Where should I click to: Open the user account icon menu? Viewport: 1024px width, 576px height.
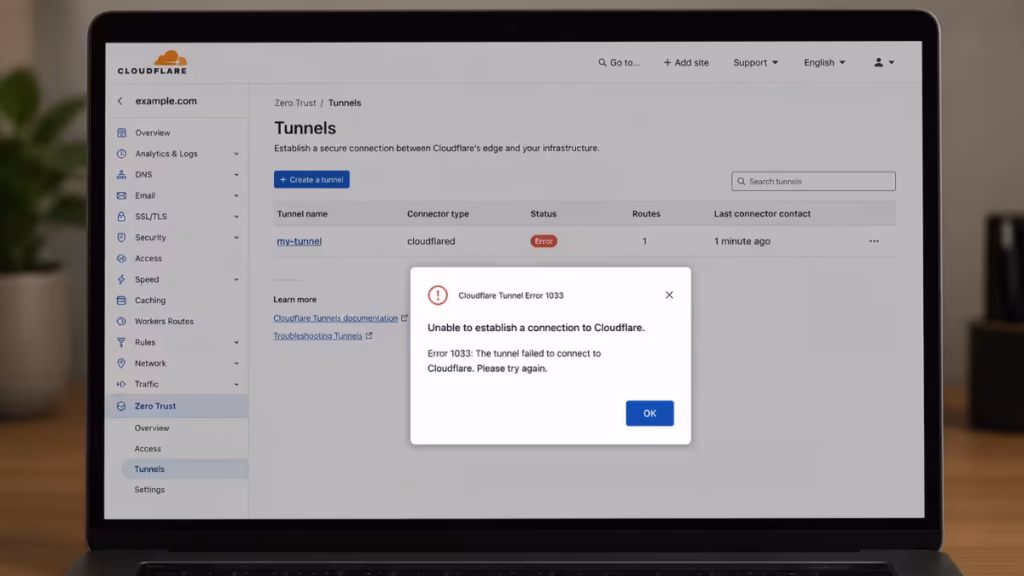click(884, 62)
